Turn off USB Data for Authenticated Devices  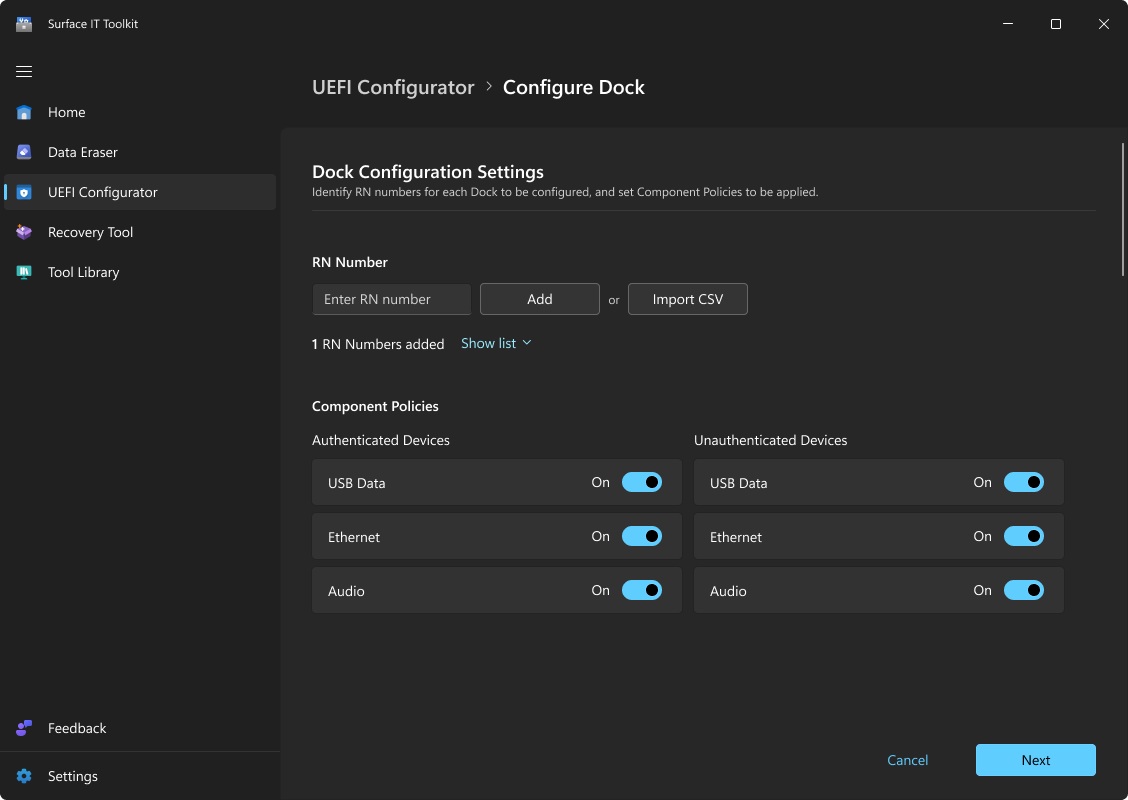tap(642, 482)
